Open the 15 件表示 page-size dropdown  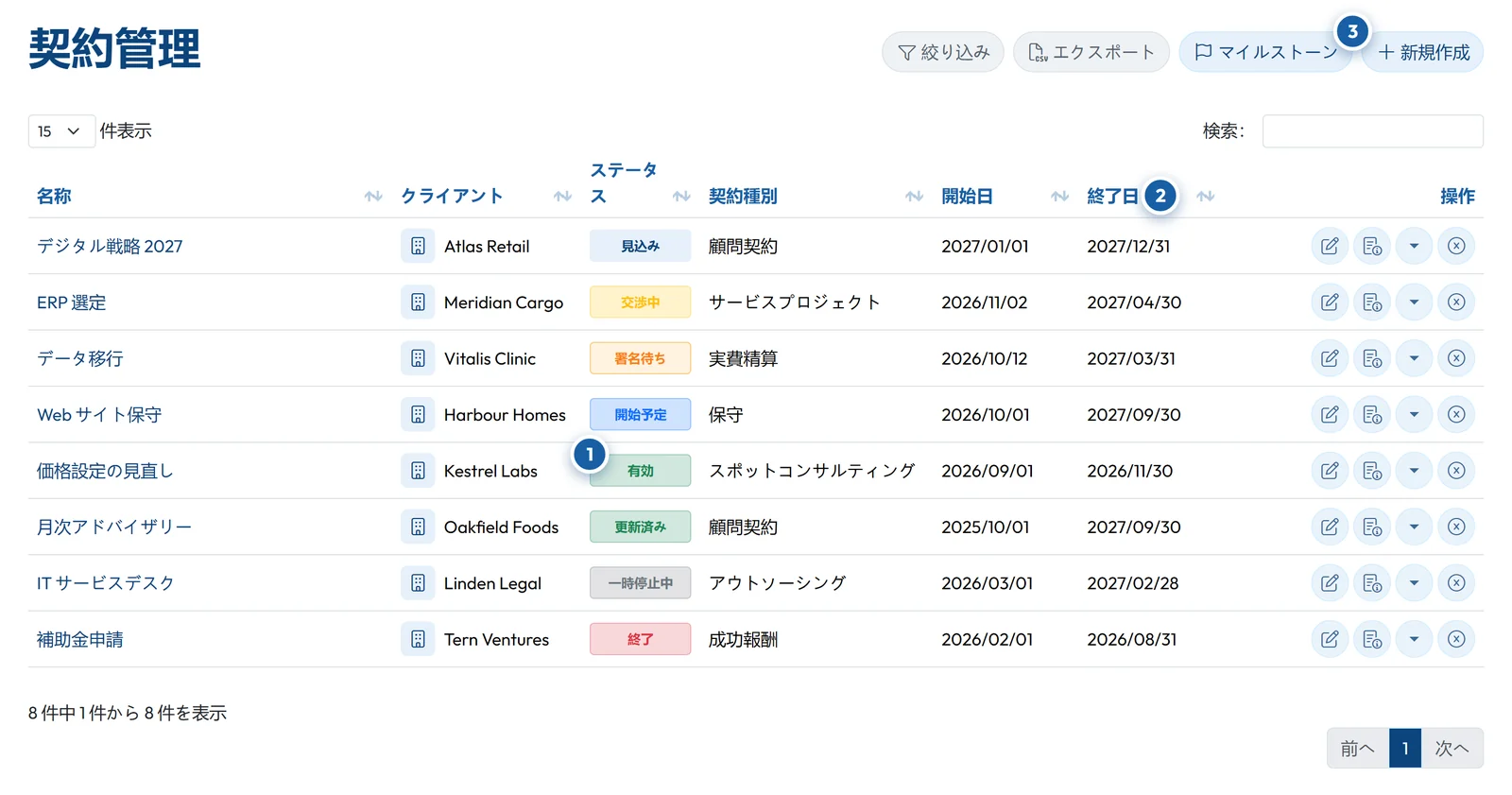click(61, 131)
